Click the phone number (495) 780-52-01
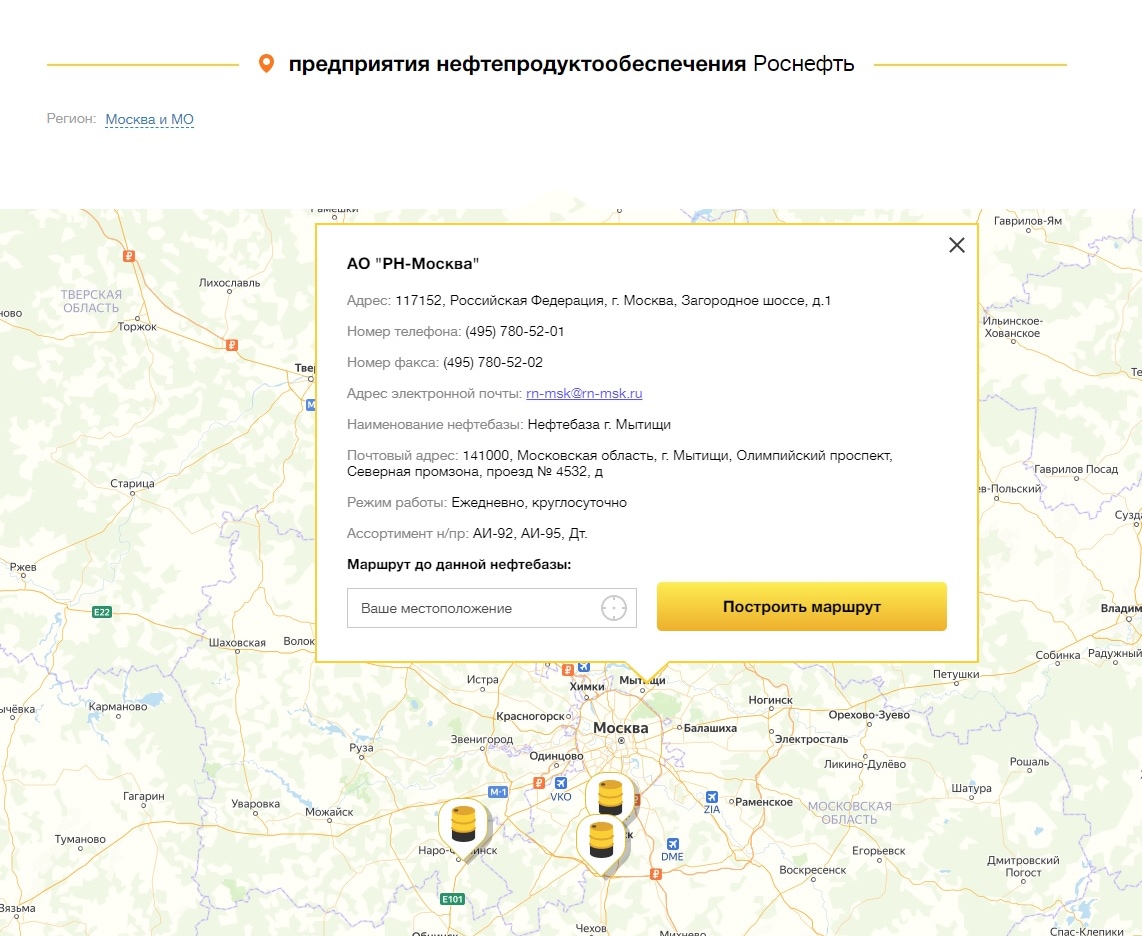The height and width of the screenshot is (936, 1142). click(x=515, y=331)
